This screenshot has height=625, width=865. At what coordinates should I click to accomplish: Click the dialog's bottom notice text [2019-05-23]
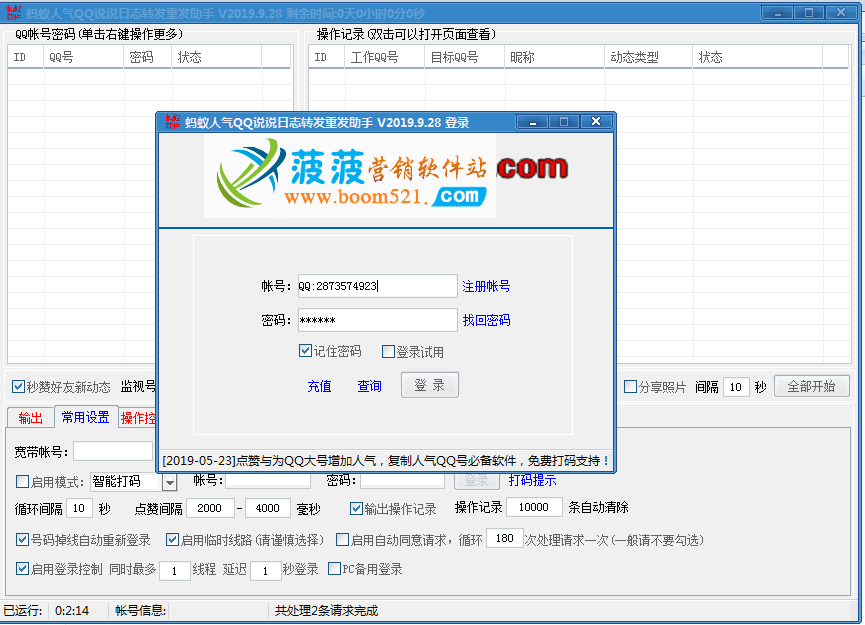coord(386,460)
